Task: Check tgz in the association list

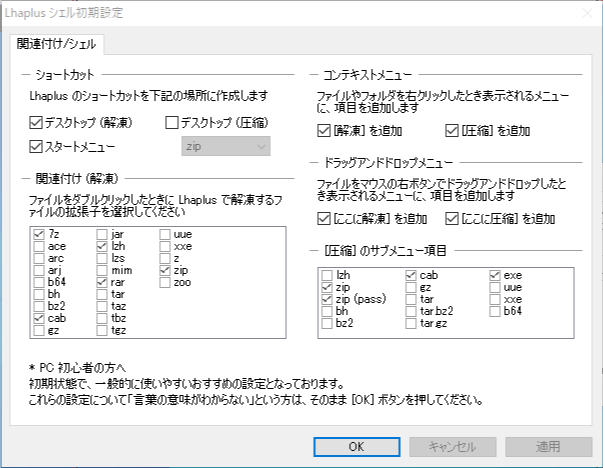Action: pos(102,330)
